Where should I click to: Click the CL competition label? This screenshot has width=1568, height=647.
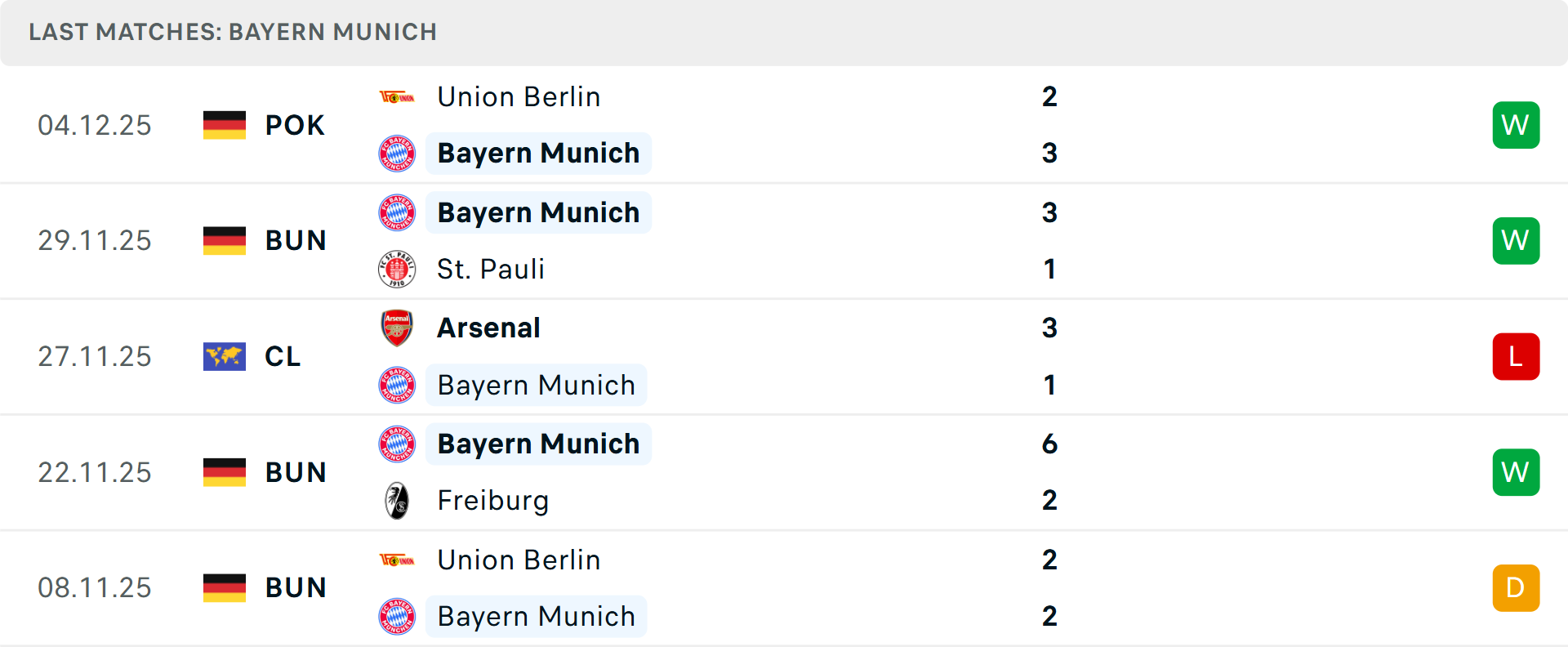point(283,356)
